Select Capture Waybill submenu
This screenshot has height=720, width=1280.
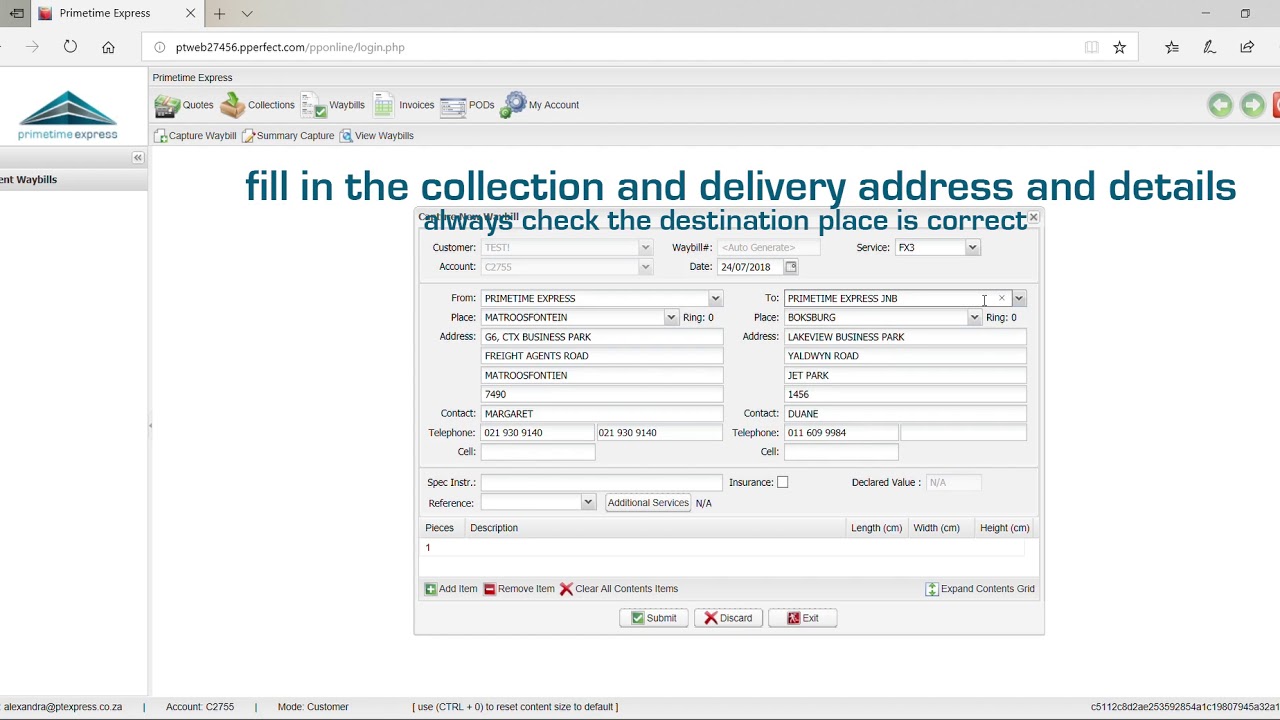pos(195,136)
